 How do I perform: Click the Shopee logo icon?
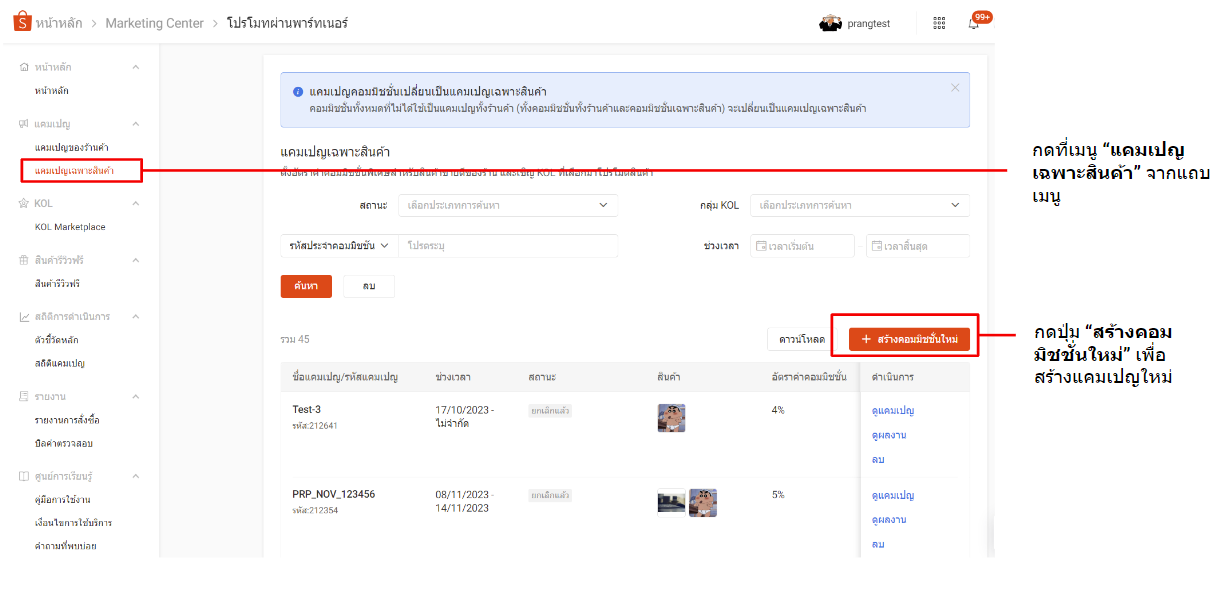(x=21, y=21)
